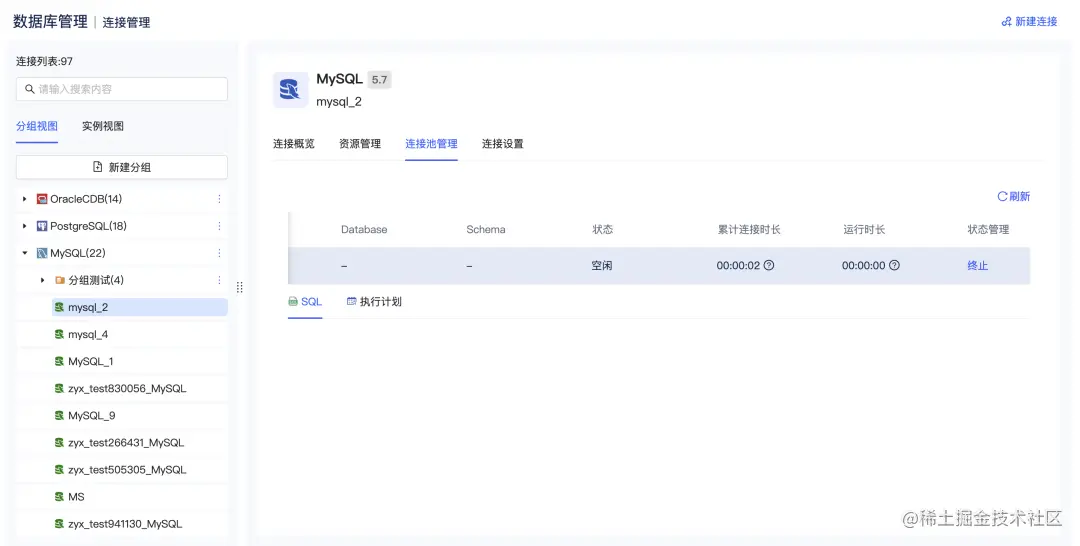
Task: Click the zyx_test266431_MySQL connection icon
Action: click(x=59, y=443)
